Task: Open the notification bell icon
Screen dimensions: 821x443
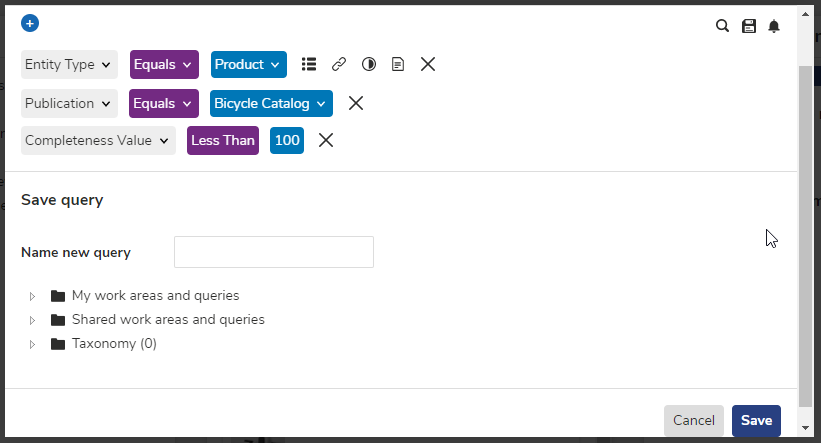Action: pos(774,26)
